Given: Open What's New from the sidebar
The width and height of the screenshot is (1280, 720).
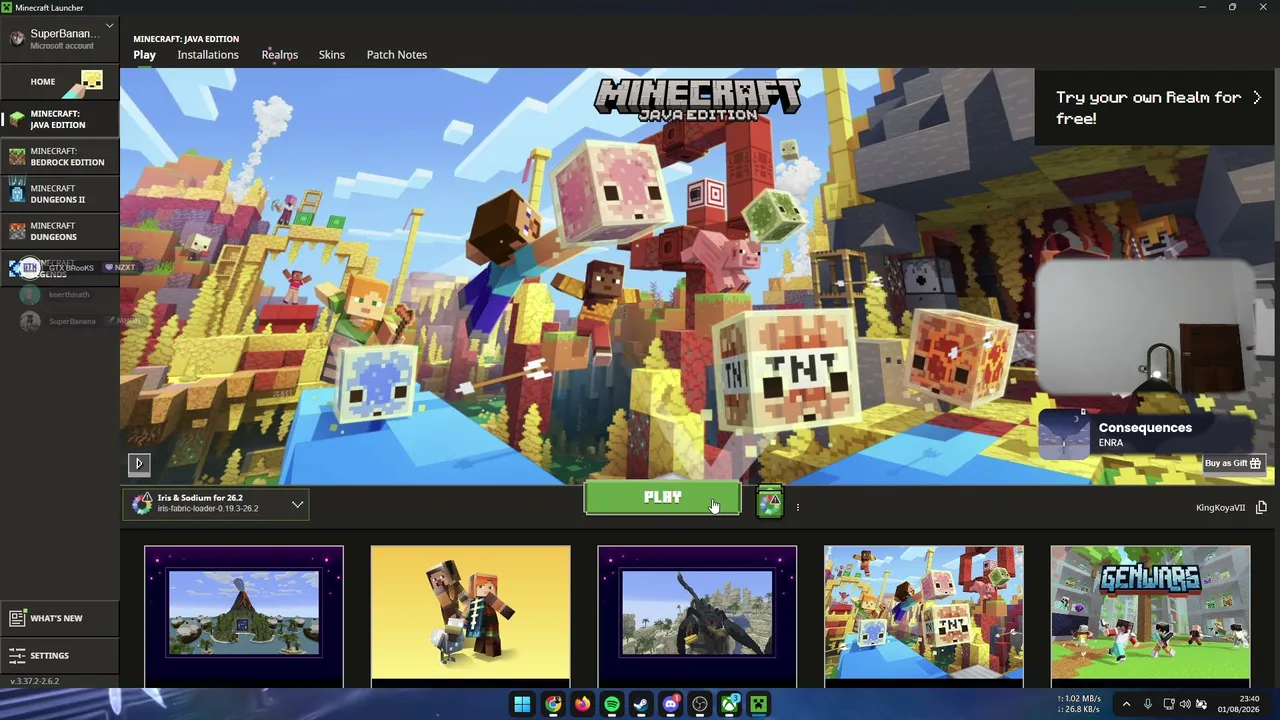Looking at the screenshot, I should (x=60, y=618).
